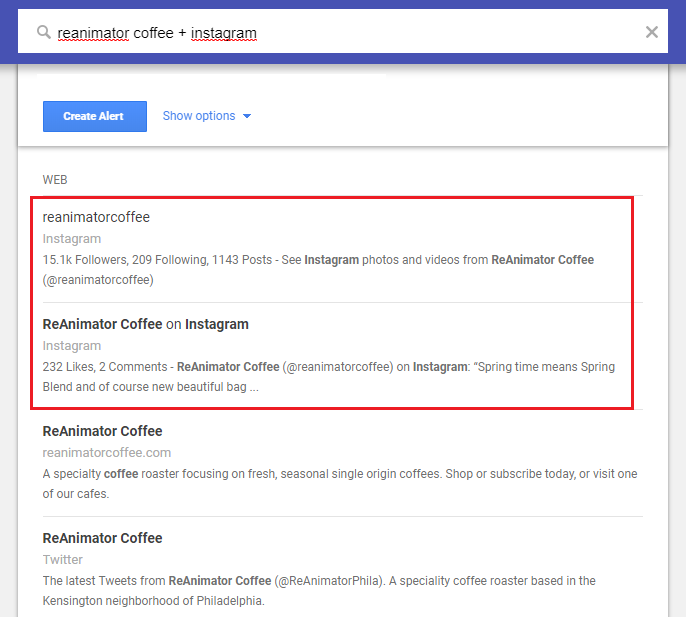The width and height of the screenshot is (686, 617).
Task: Click the Twitter source label
Action: (x=63, y=560)
